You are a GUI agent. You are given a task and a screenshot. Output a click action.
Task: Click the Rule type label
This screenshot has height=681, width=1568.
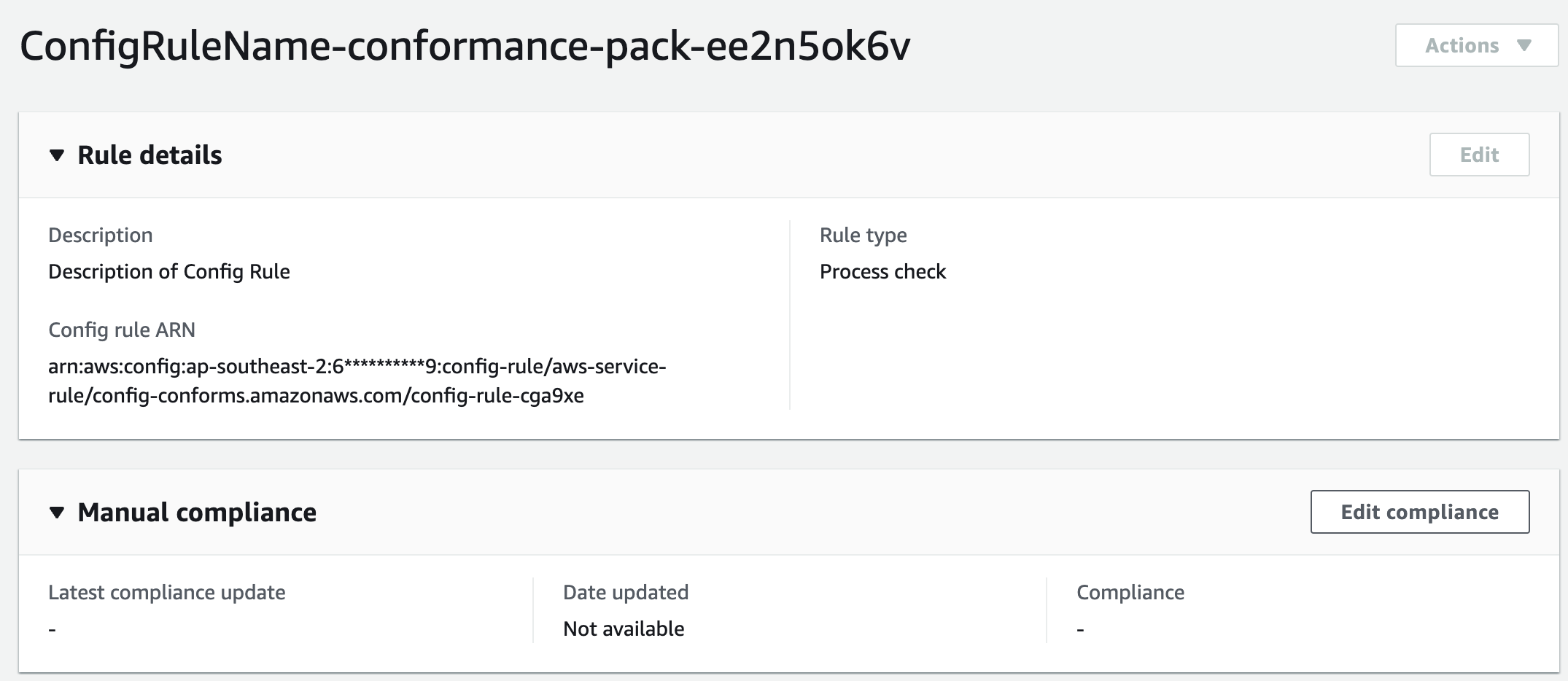pos(863,235)
